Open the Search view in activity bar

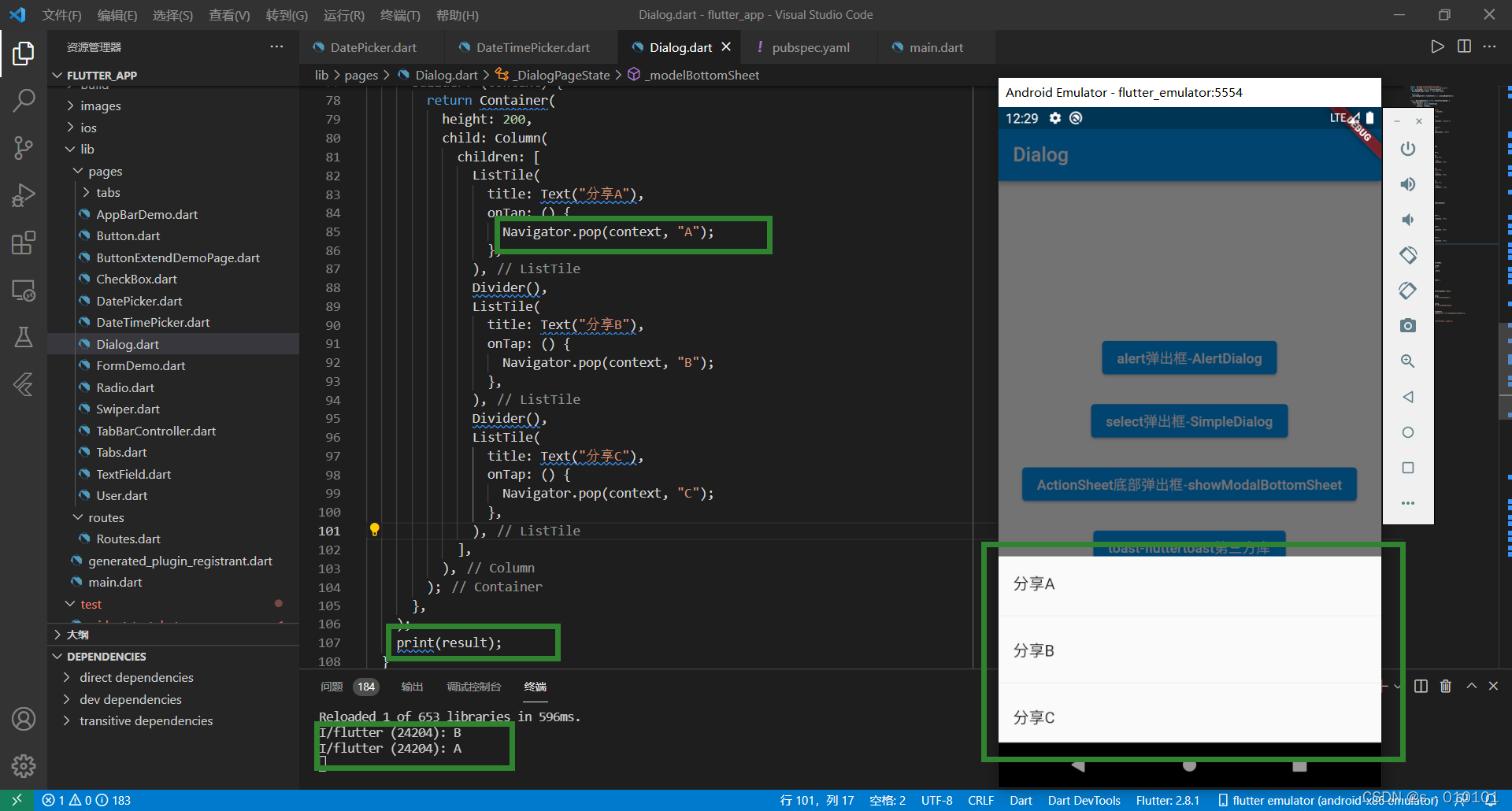[24, 100]
